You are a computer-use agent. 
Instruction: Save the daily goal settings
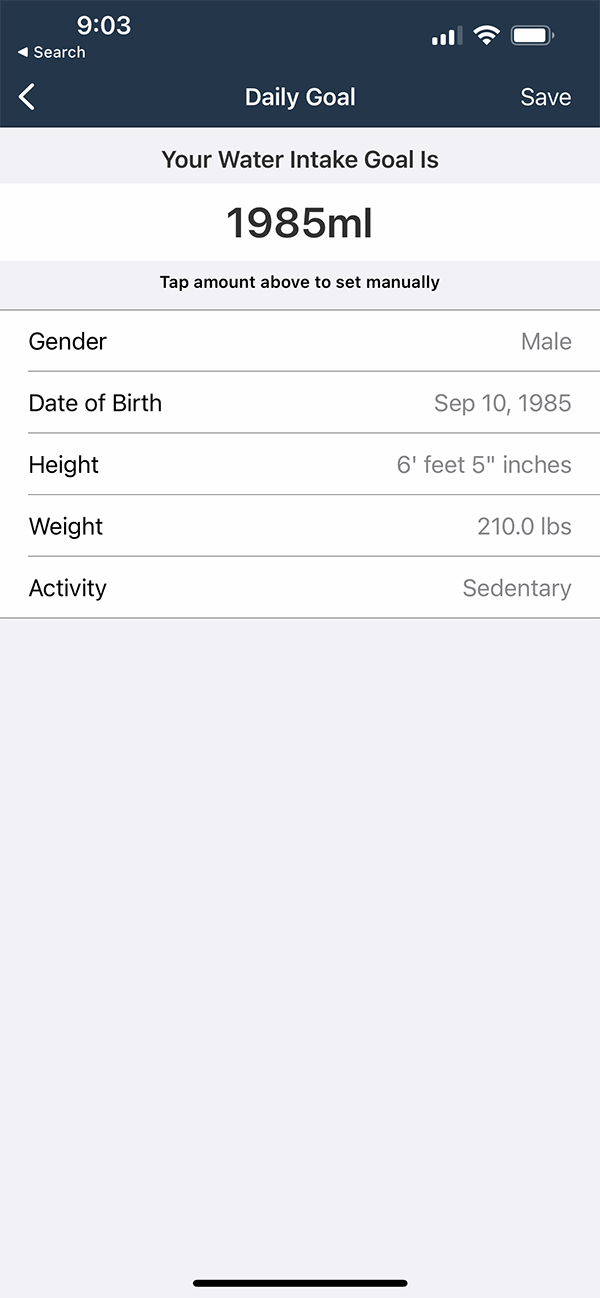(x=545, y=97)
